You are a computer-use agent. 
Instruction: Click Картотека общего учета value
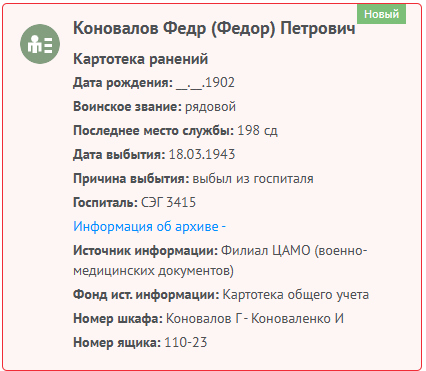(x=296, y=295)
